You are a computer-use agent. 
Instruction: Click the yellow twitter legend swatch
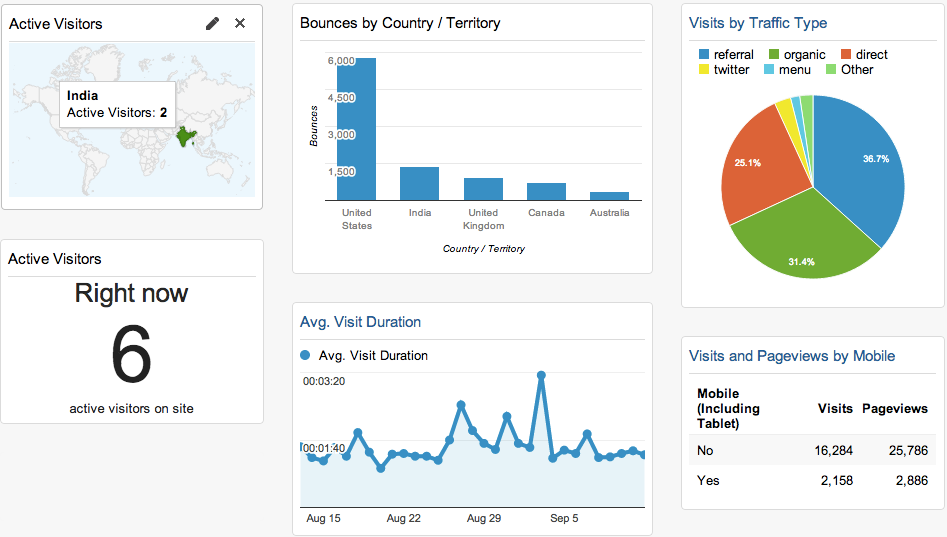point(704,69)
